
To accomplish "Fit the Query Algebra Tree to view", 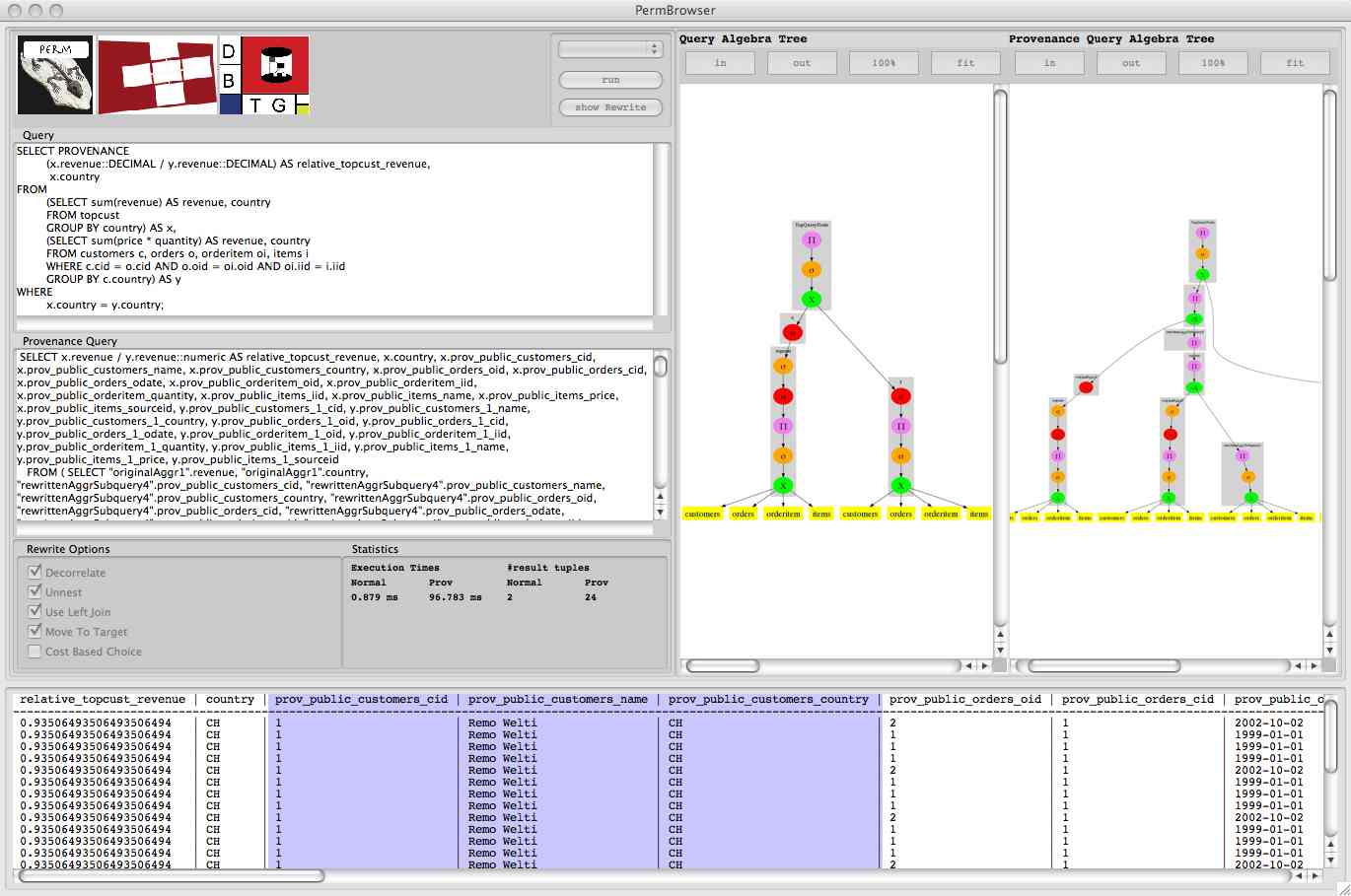I will (x=965, y=63).
